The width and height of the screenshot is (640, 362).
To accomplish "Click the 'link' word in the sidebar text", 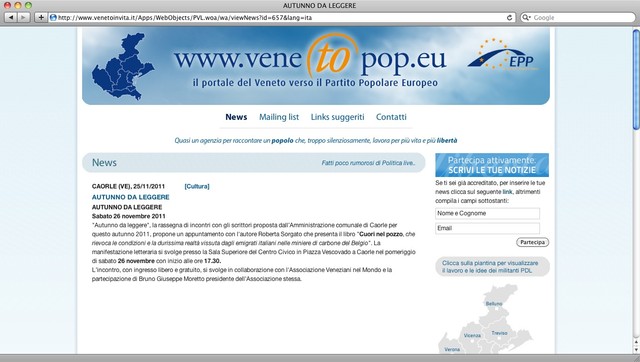I will click(x=507, y=192).
